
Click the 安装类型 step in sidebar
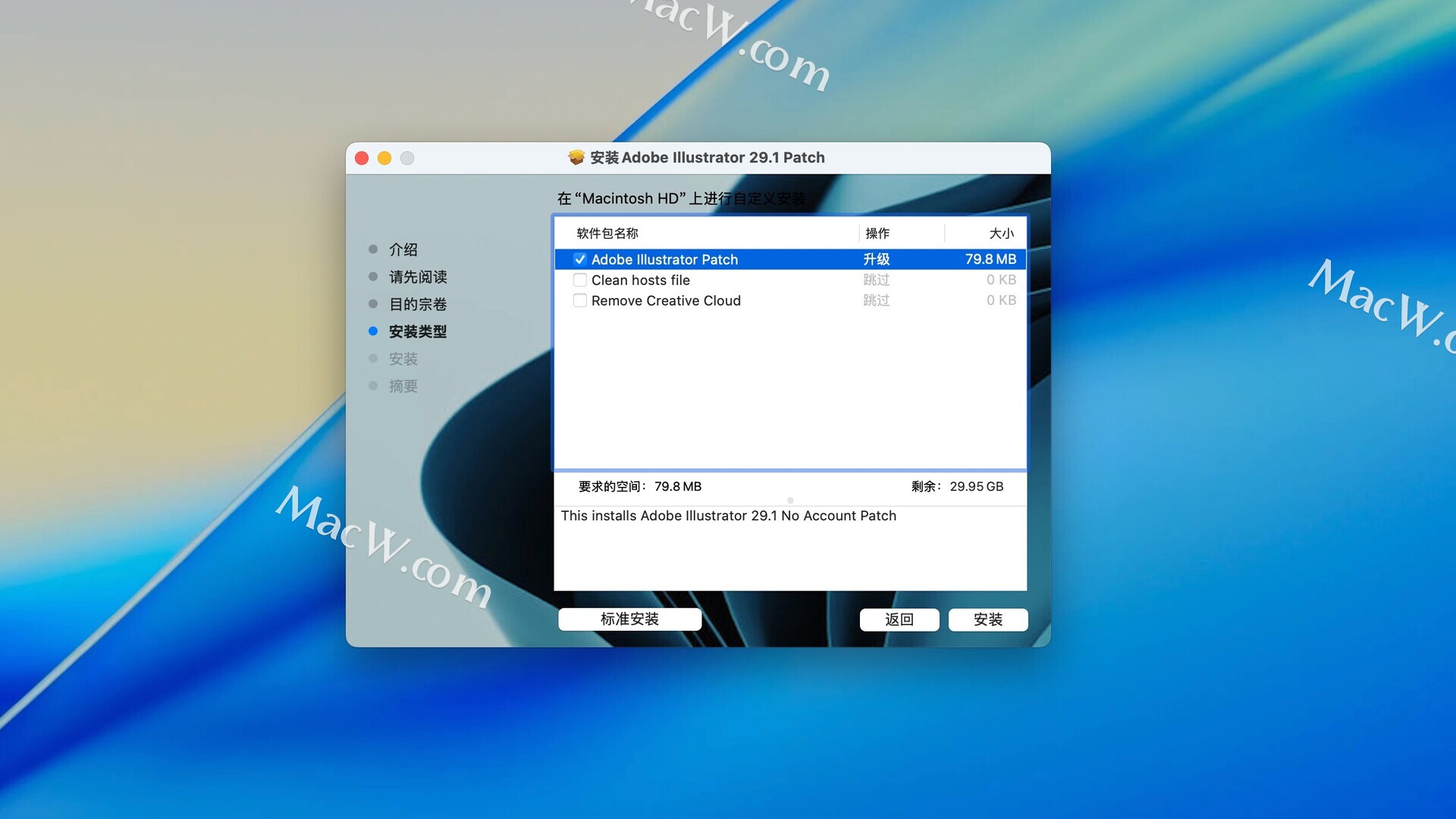tap(418, 331)
